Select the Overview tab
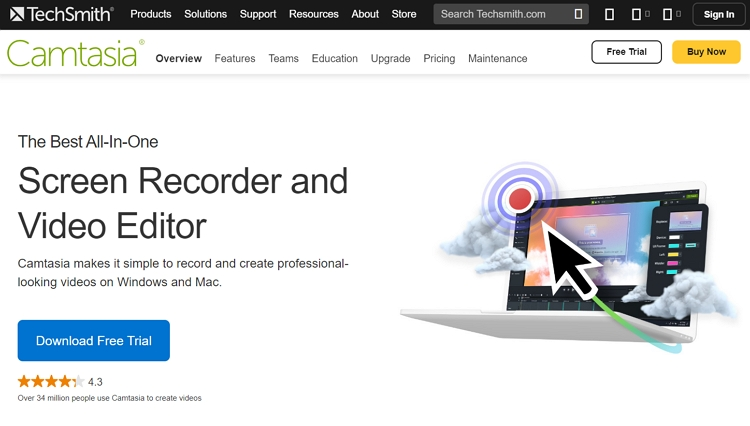 tap(178, 58)
